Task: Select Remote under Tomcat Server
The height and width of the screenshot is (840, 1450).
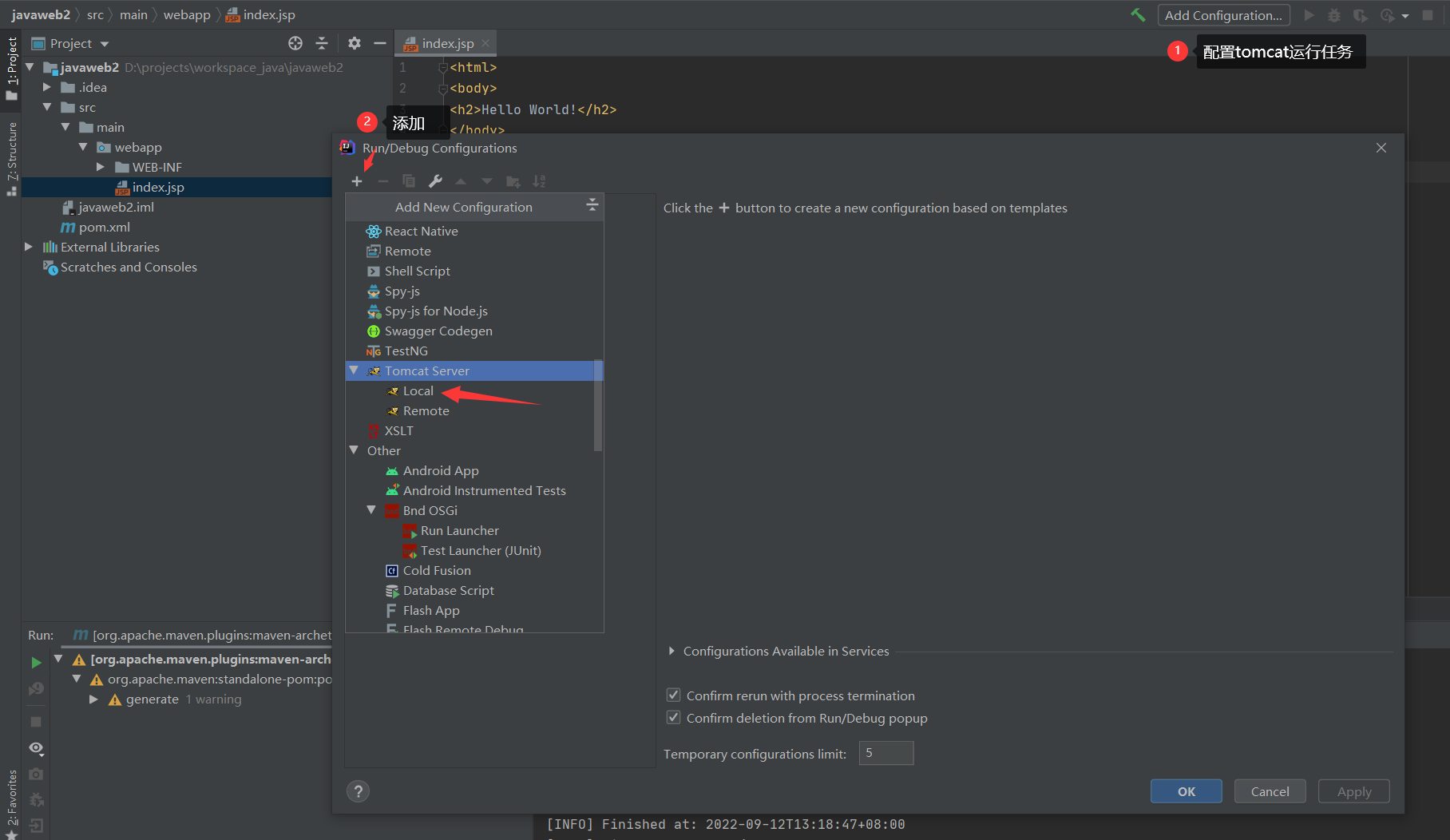Action: click(x=426, y=410)
